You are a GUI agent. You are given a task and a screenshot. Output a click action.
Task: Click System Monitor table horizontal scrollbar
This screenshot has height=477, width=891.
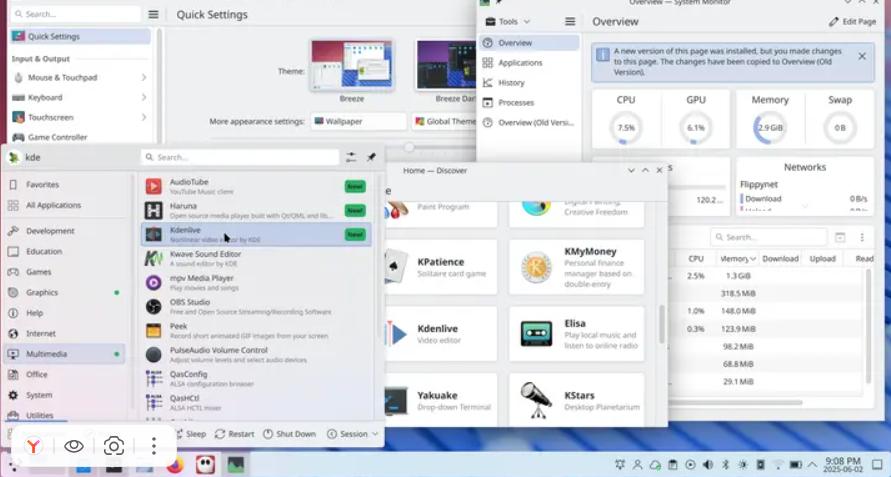point(736,403)
